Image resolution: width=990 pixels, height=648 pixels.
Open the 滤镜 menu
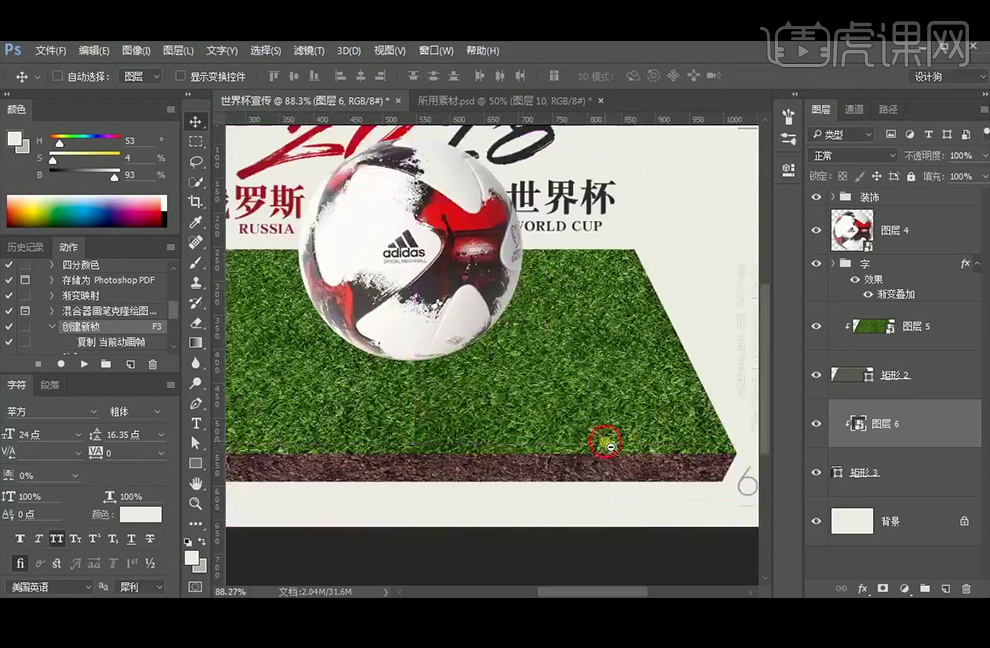coord(308,50)
